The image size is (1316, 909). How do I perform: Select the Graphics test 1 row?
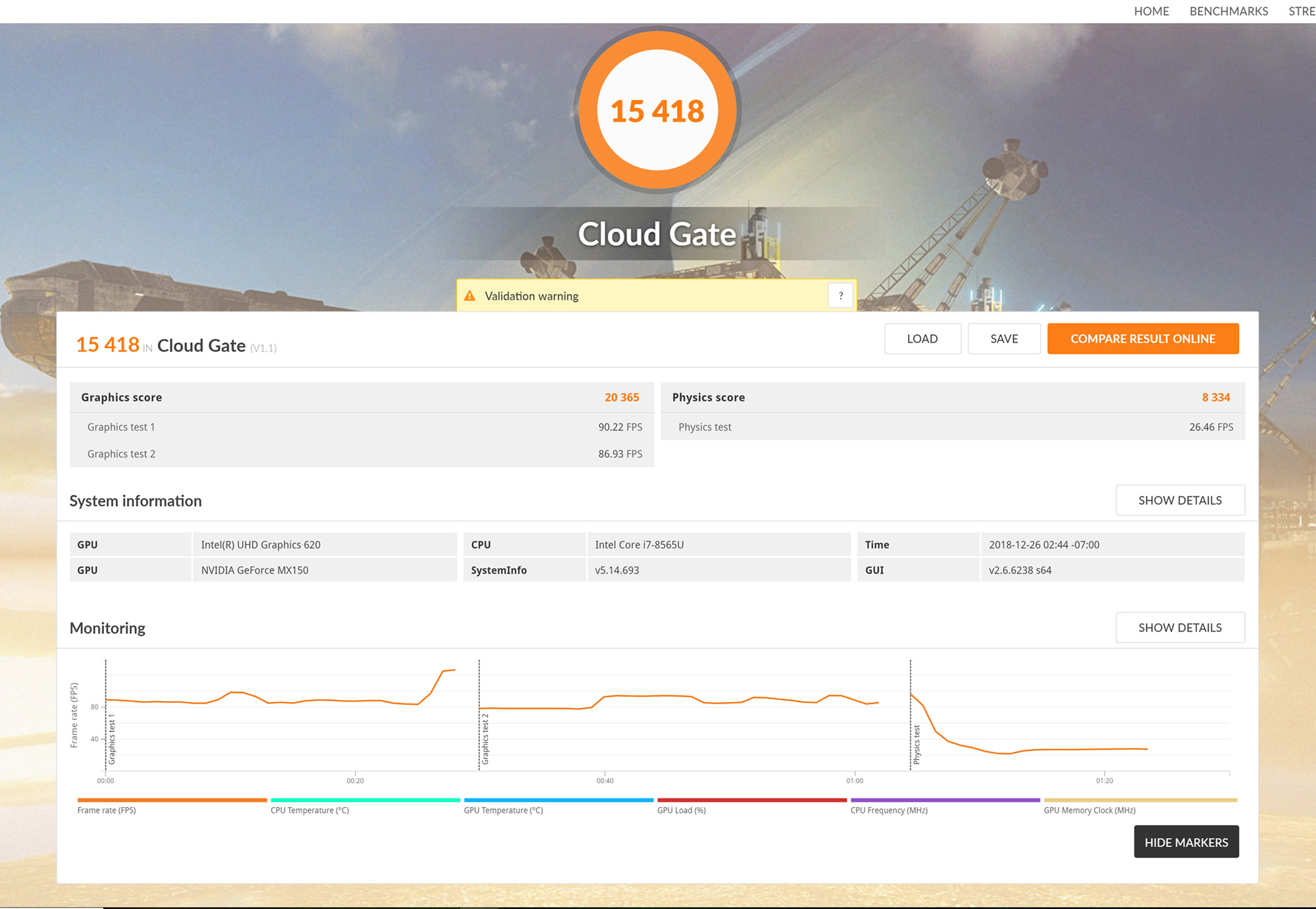pos(362,427)
